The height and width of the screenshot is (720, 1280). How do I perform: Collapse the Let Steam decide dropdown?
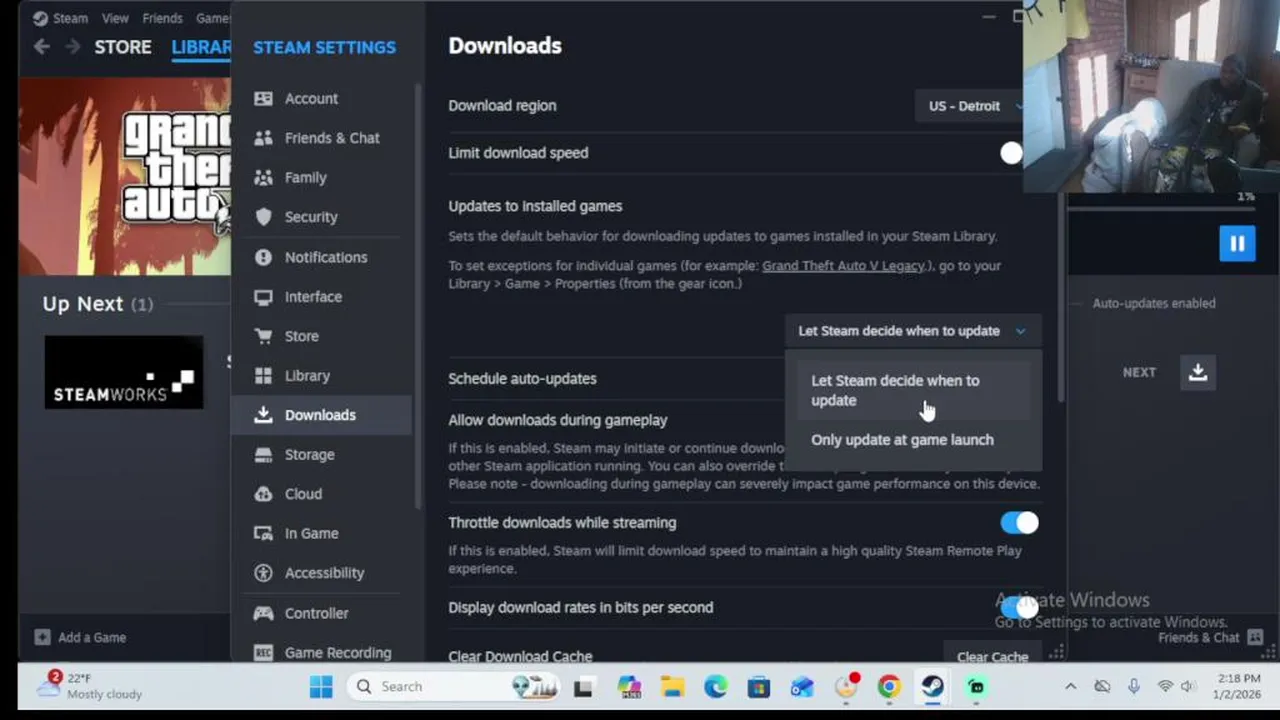pos(912,331)
